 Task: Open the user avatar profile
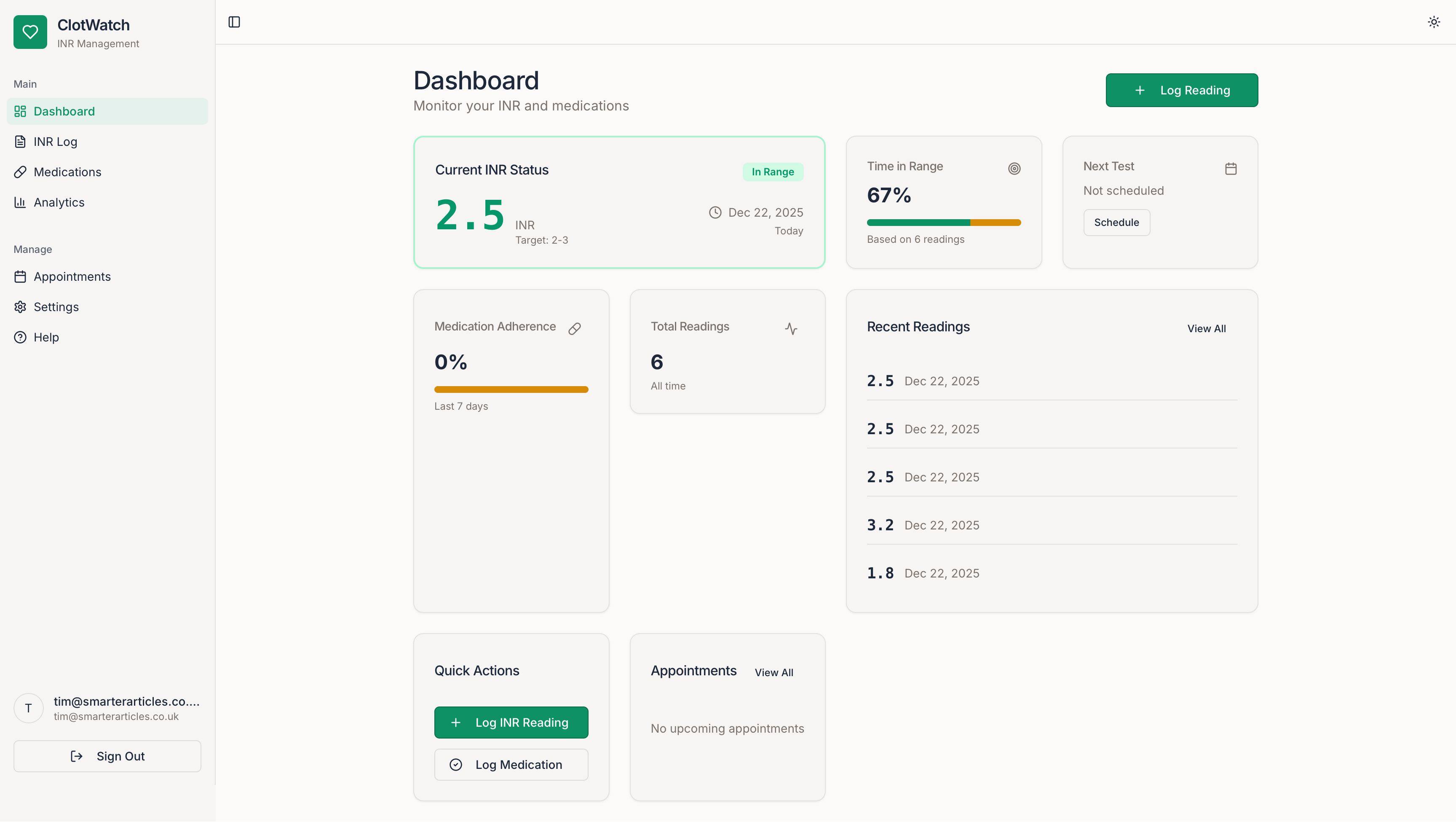click(x=28, y=708)
